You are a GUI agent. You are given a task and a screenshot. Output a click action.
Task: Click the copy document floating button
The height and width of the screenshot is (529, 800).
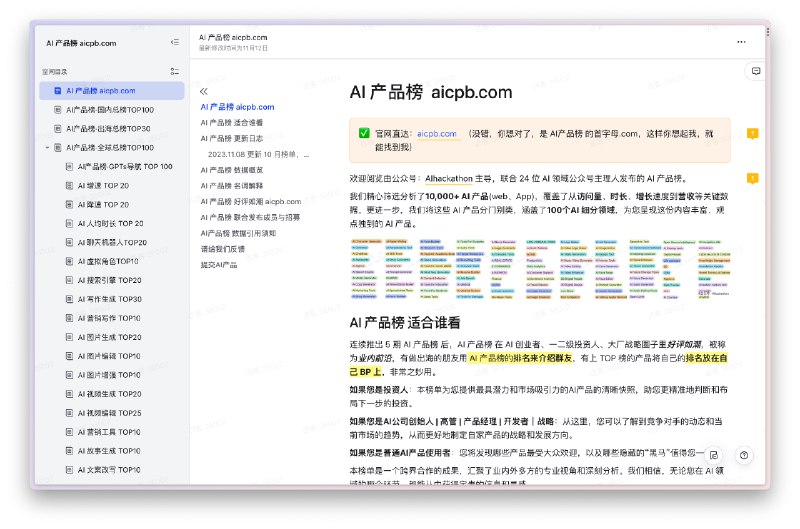tap(714, 455)
